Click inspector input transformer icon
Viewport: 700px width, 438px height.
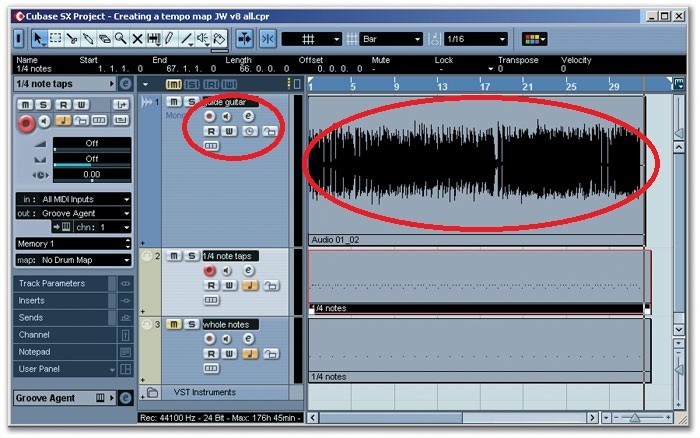click(x=121, y=104)
